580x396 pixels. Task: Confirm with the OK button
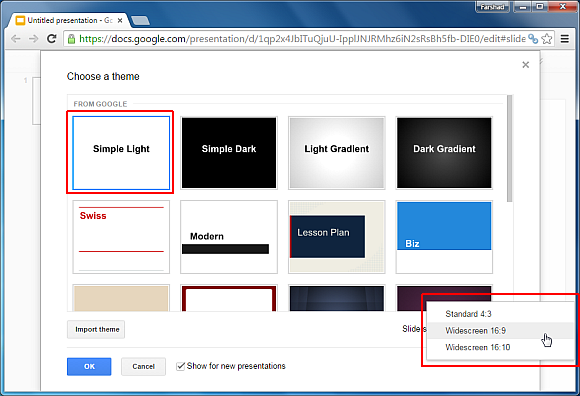click(x=89, y=366)
